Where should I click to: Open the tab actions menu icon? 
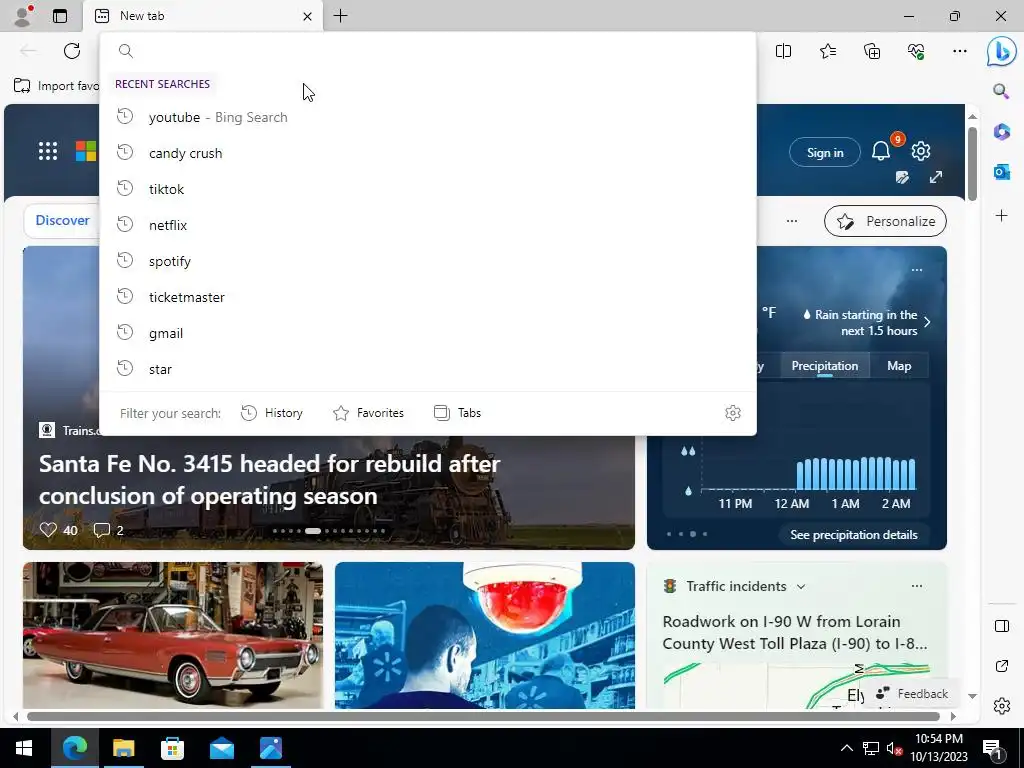tap(60, 16)
